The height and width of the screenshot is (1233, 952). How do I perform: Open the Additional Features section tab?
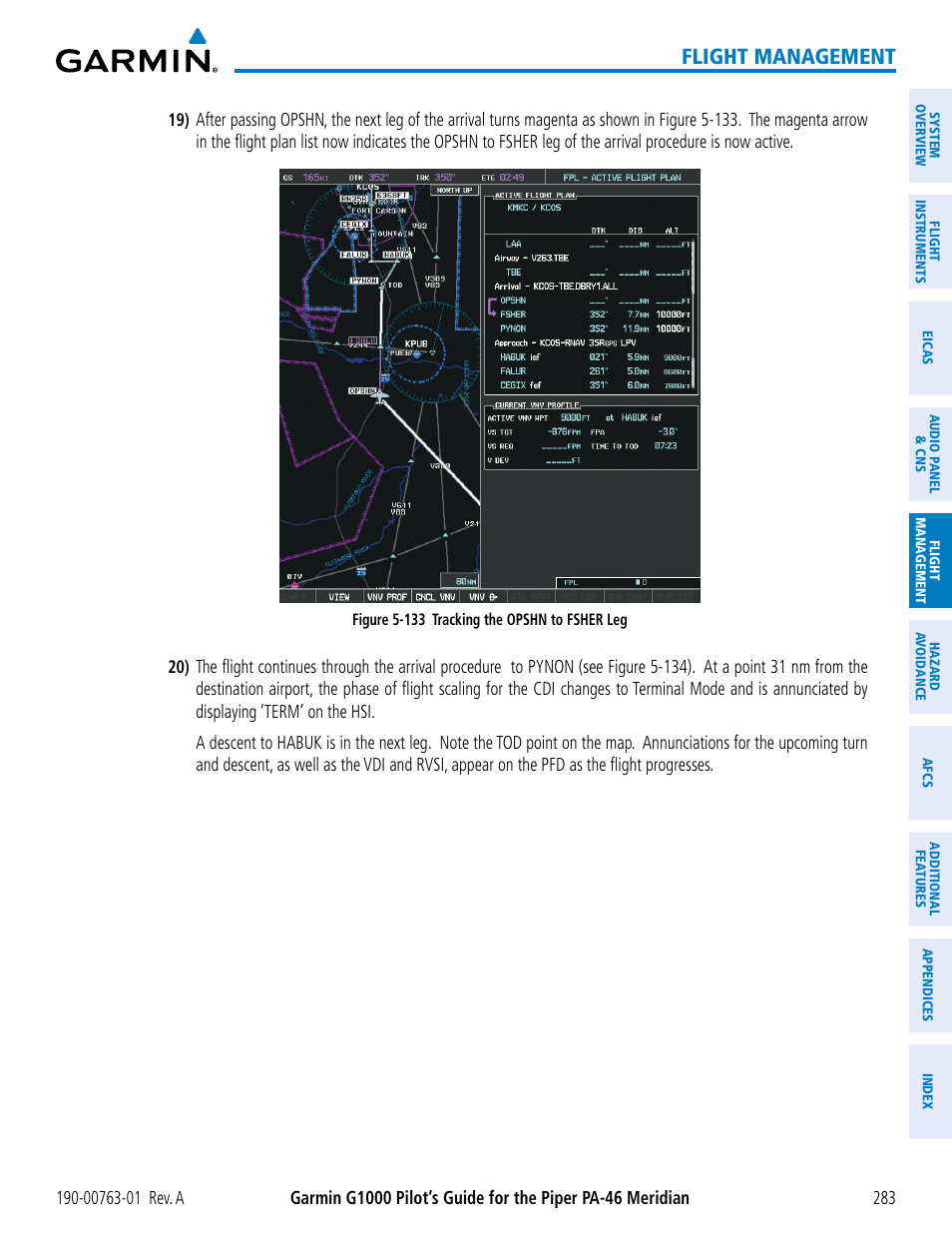click(929, 879)
